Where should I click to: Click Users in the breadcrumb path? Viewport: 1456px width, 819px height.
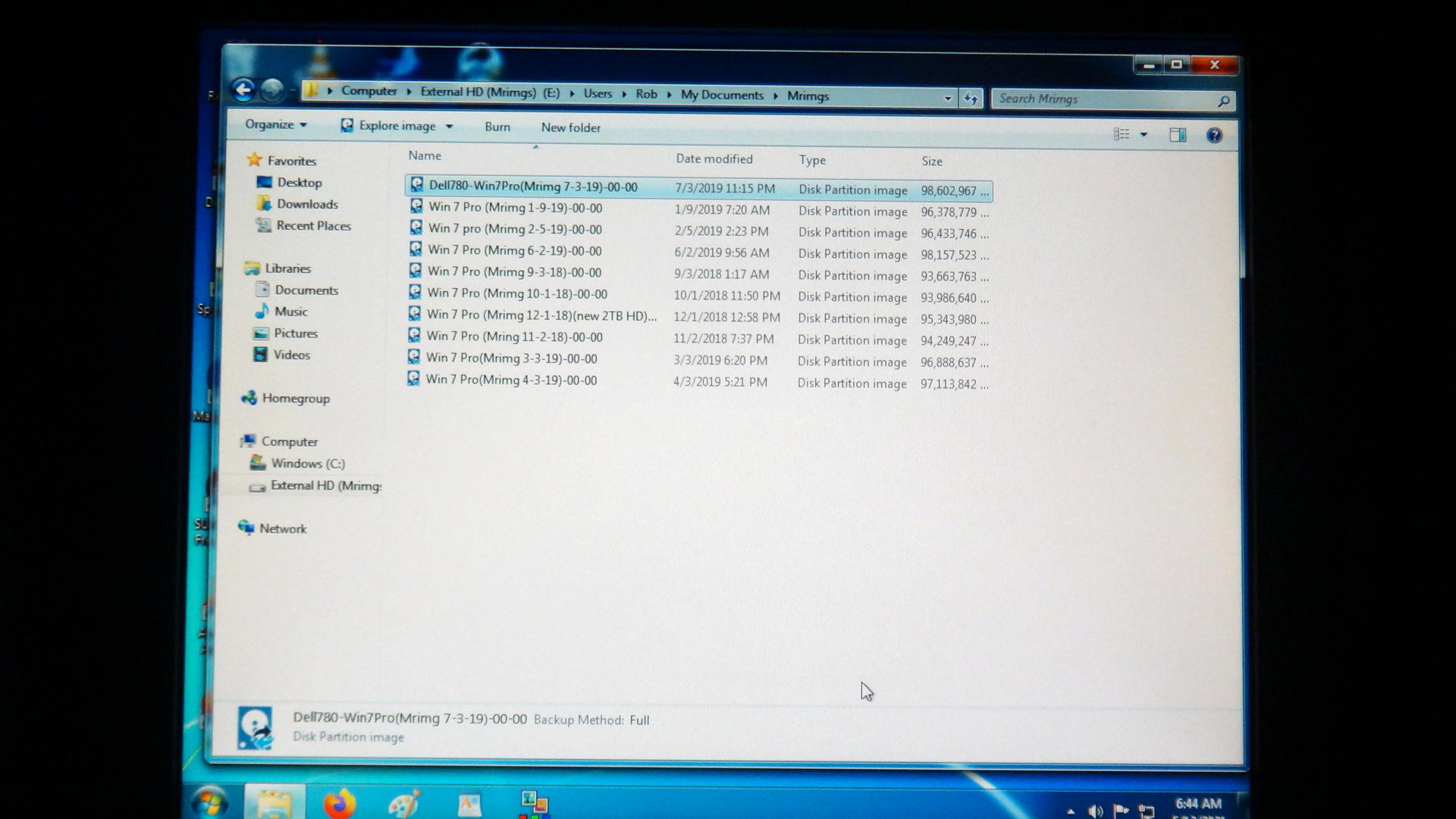tap(598, 93)
